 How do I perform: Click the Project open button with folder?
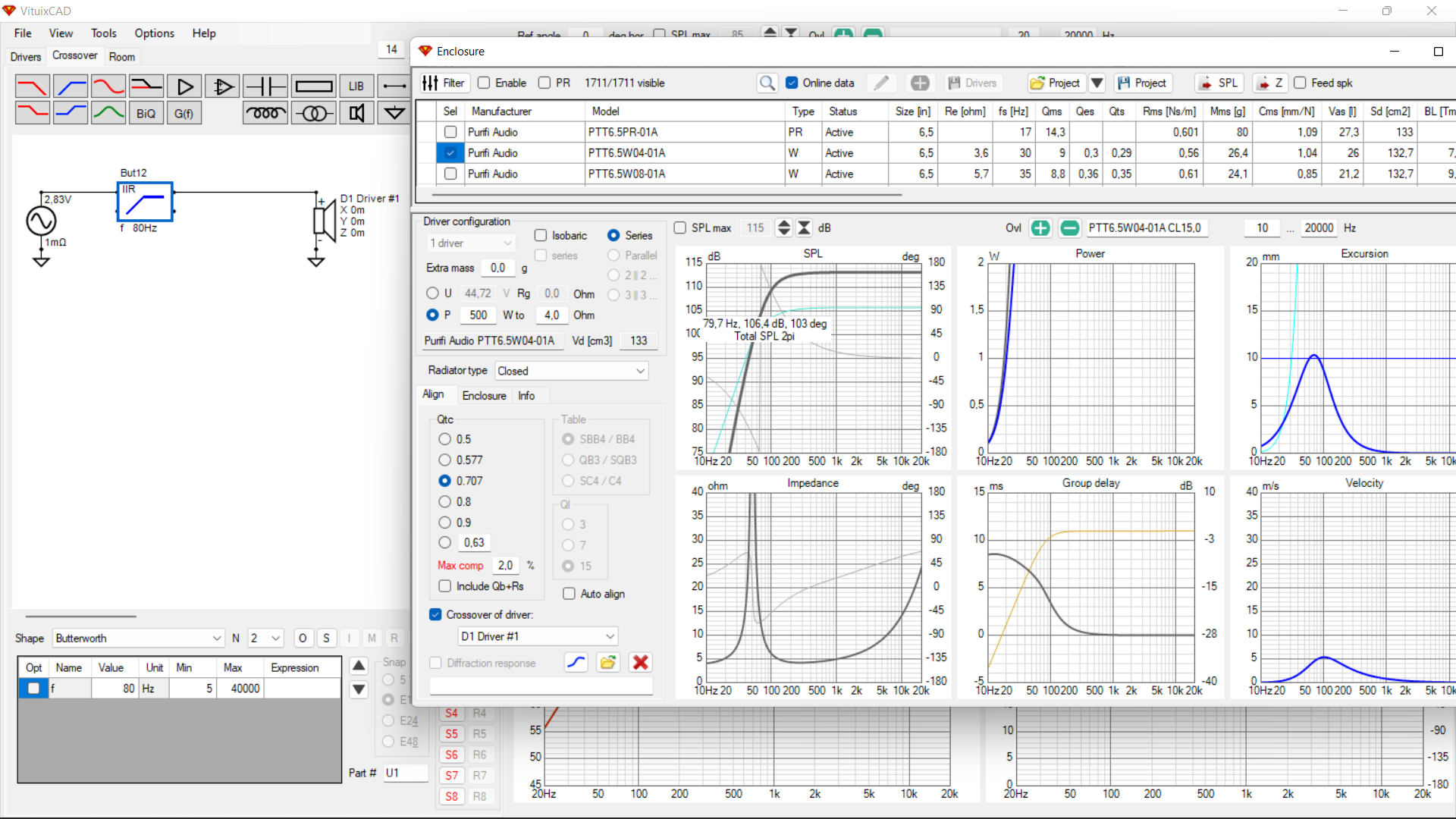point(1057,83)
